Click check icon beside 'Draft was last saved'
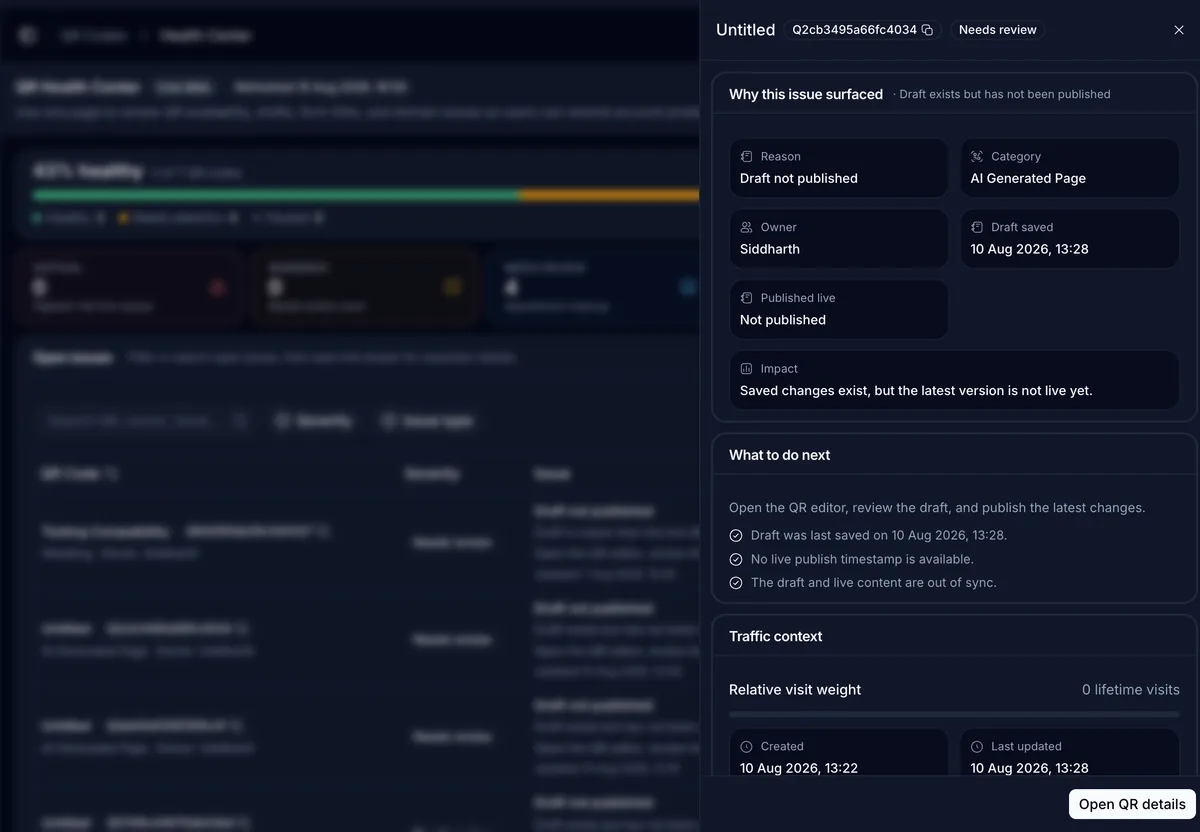Viewport: 1200px width, 832px height. 736,536
